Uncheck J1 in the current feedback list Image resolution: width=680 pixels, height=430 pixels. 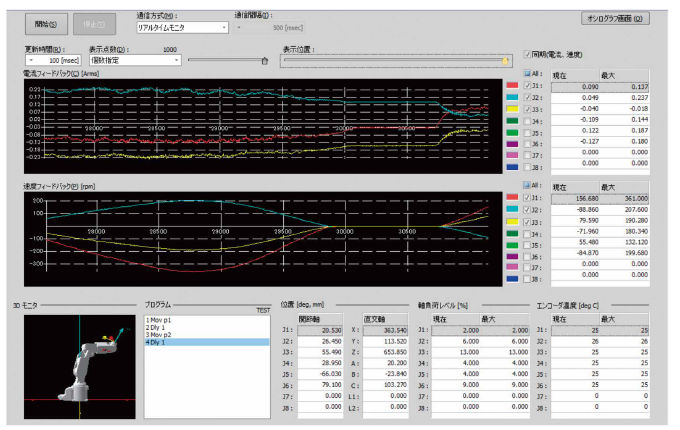(x=526, y=87)
